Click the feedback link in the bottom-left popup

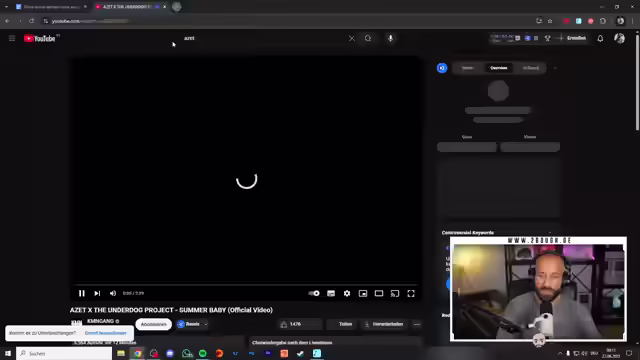(x=106, y=333)
